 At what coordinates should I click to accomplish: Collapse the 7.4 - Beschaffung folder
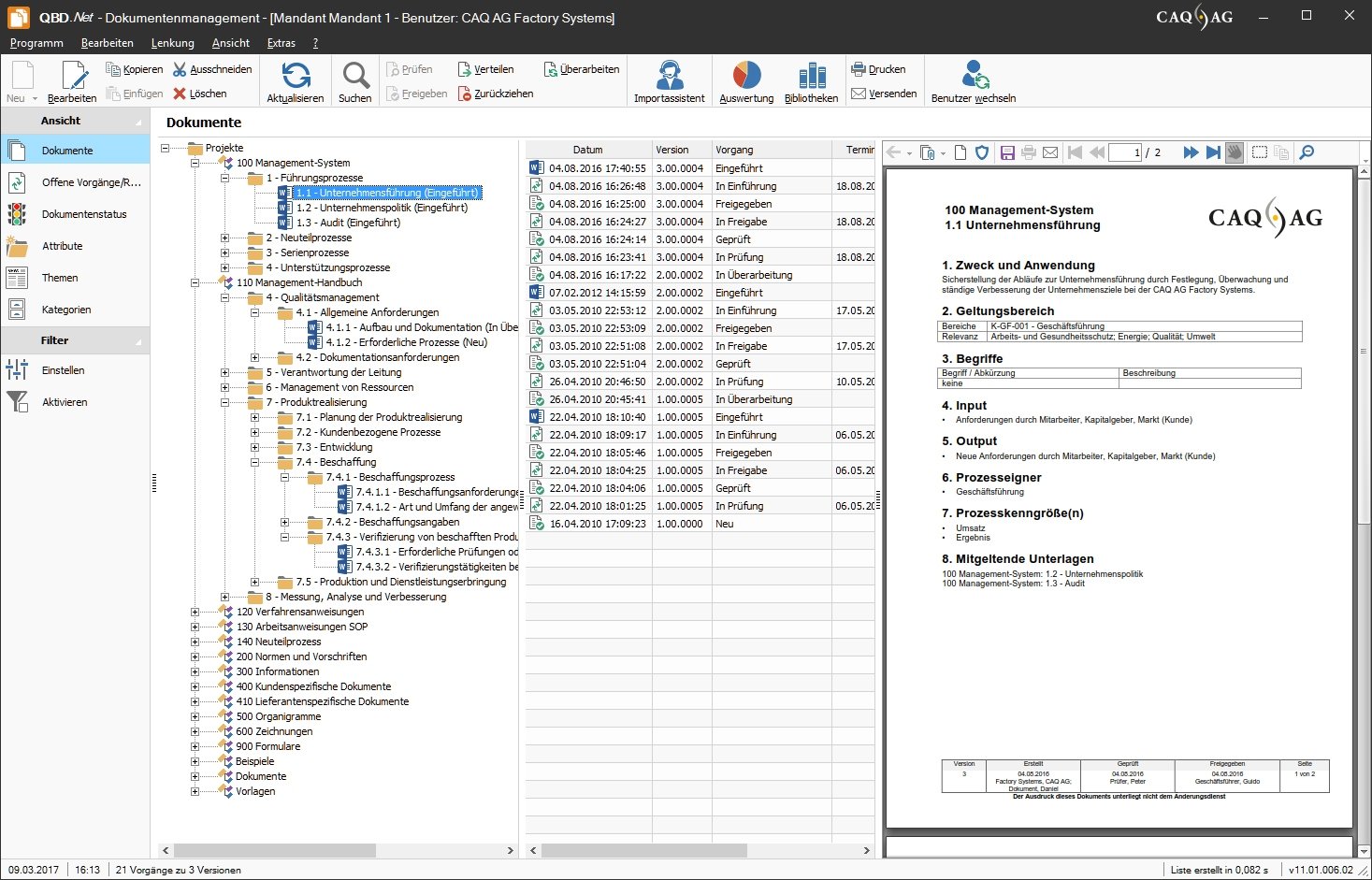coord(254,463)
